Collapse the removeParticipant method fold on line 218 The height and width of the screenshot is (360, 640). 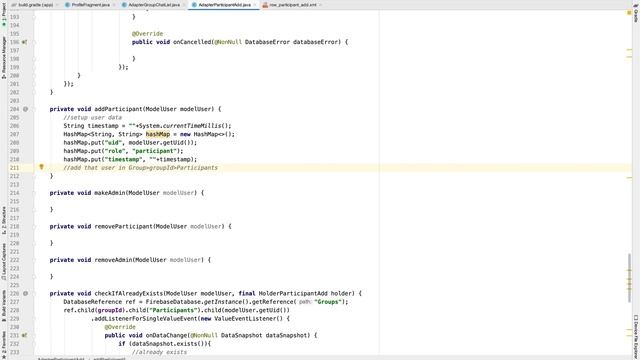[34, 226]
